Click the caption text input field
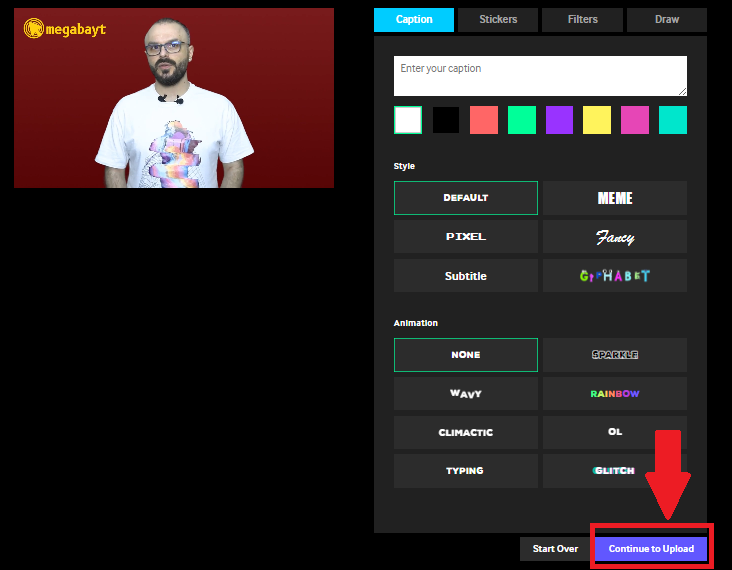The height and width of the screenshot is (570, 732). pos(540,76)
